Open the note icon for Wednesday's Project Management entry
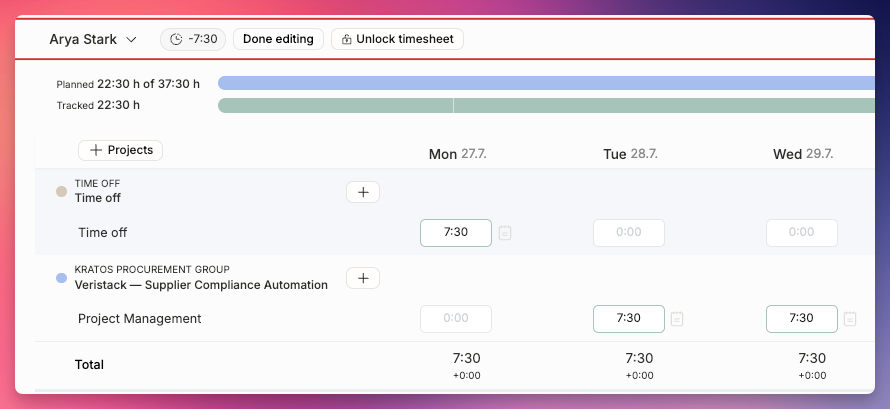This screenshot has width=890, height=409. (x=850, y=319)
